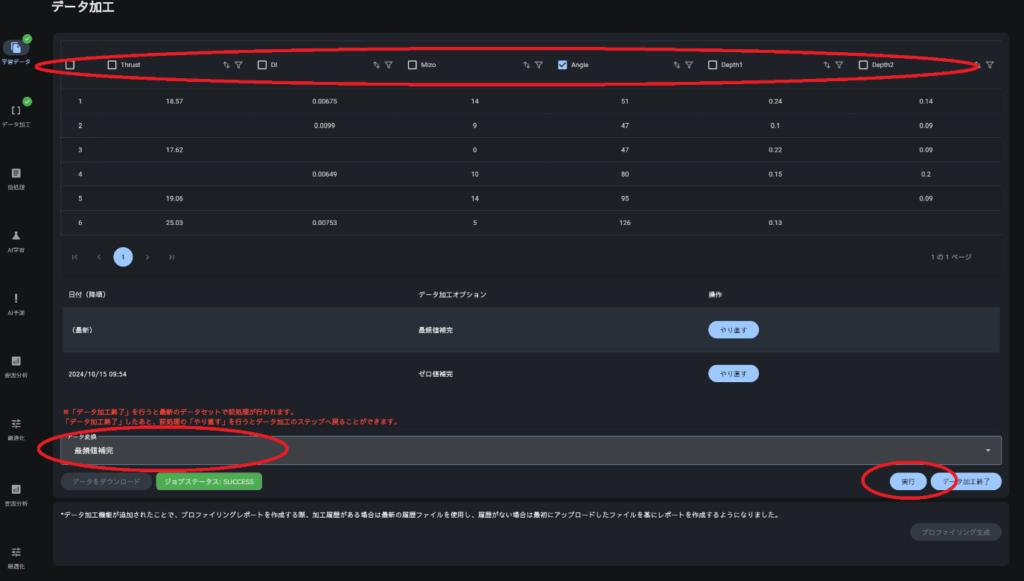Open filter for the Mizo column
This screenshot has width=1024, height=581.
(x=539, y=65)
